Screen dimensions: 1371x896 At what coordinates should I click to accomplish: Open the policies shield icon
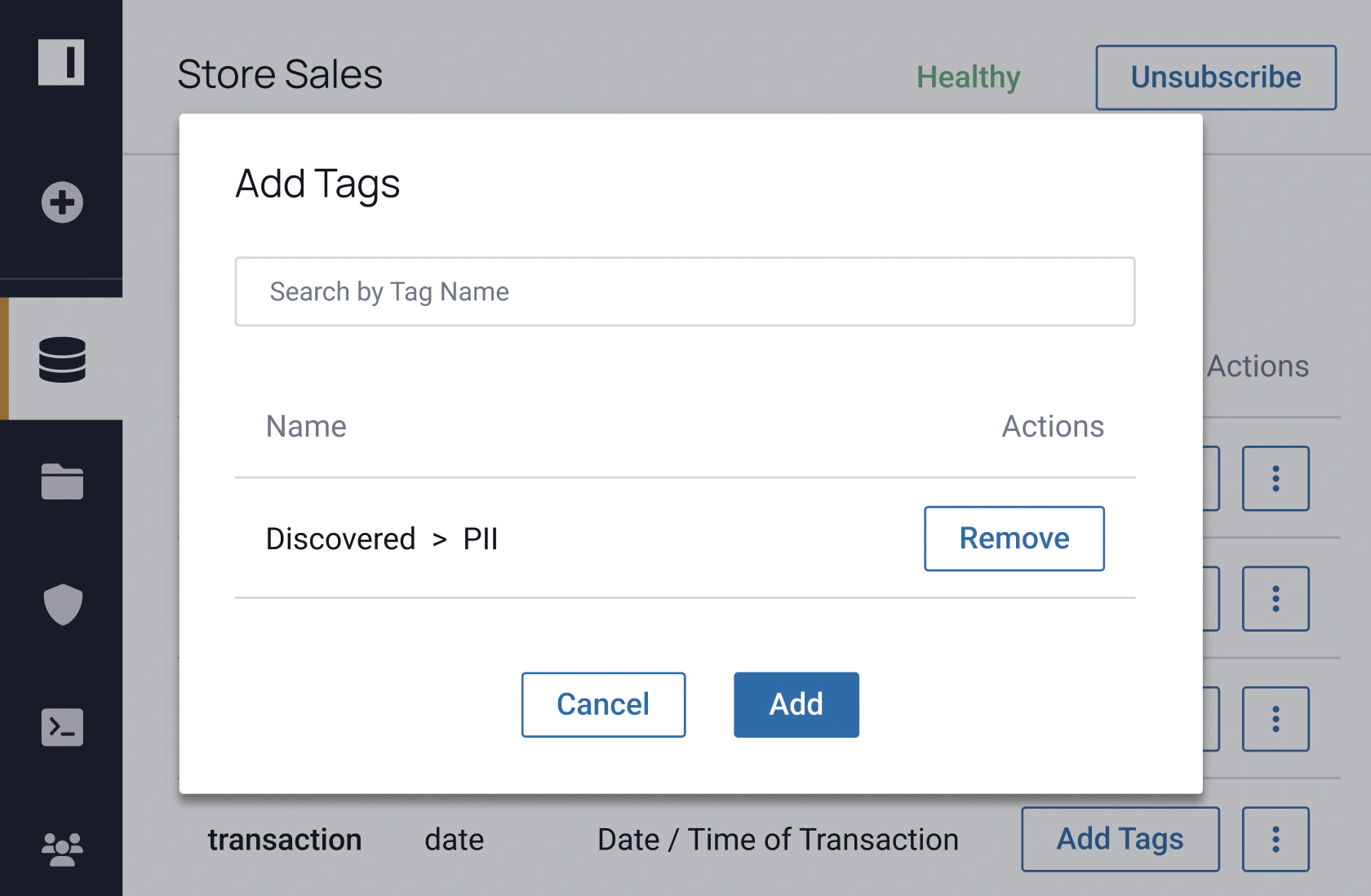(x=63, y=605)
